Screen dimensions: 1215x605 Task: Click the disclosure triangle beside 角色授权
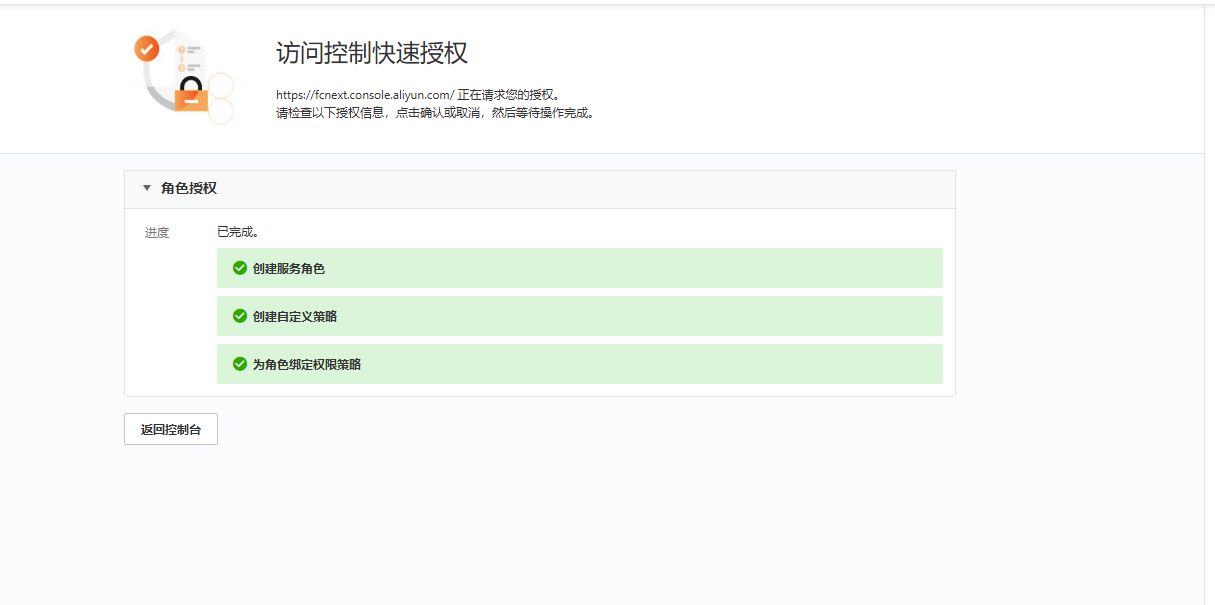point(146,188)
